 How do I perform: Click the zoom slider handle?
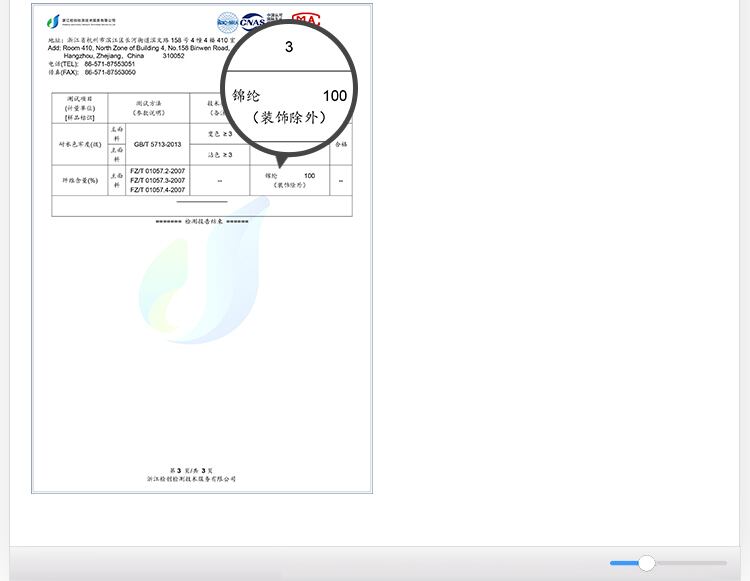(x=646, y=563)
